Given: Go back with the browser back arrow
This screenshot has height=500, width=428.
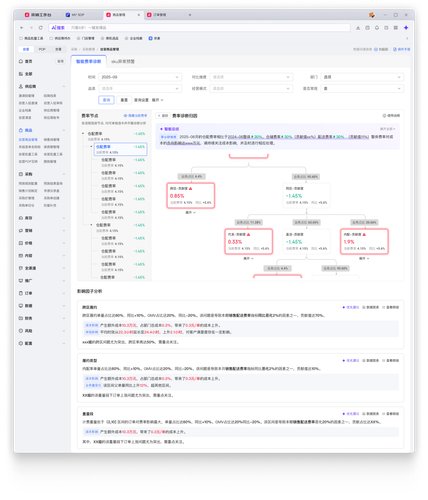Looking at the screenshot, I should click(22, 28).
